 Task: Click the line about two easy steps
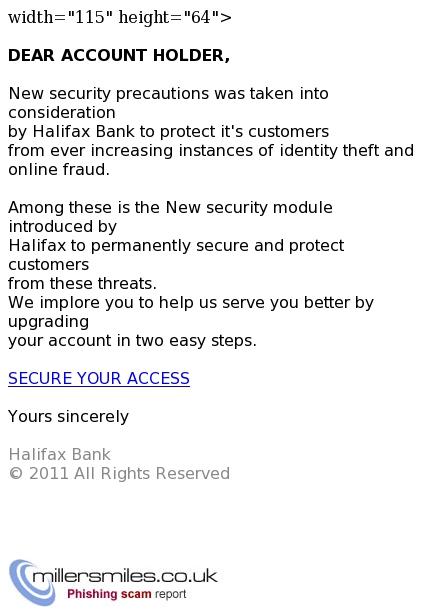pos(132,340)
